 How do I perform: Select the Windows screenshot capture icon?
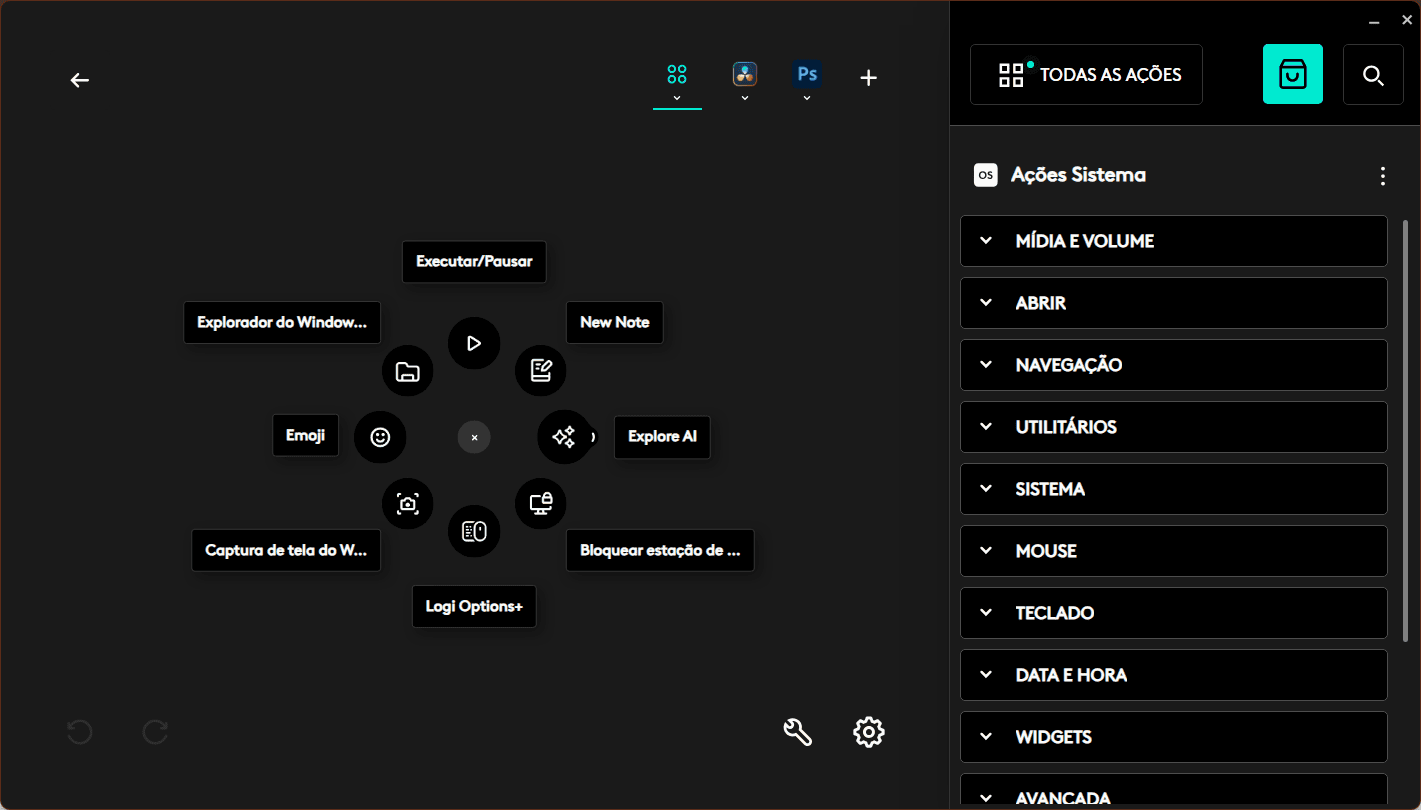407,504
